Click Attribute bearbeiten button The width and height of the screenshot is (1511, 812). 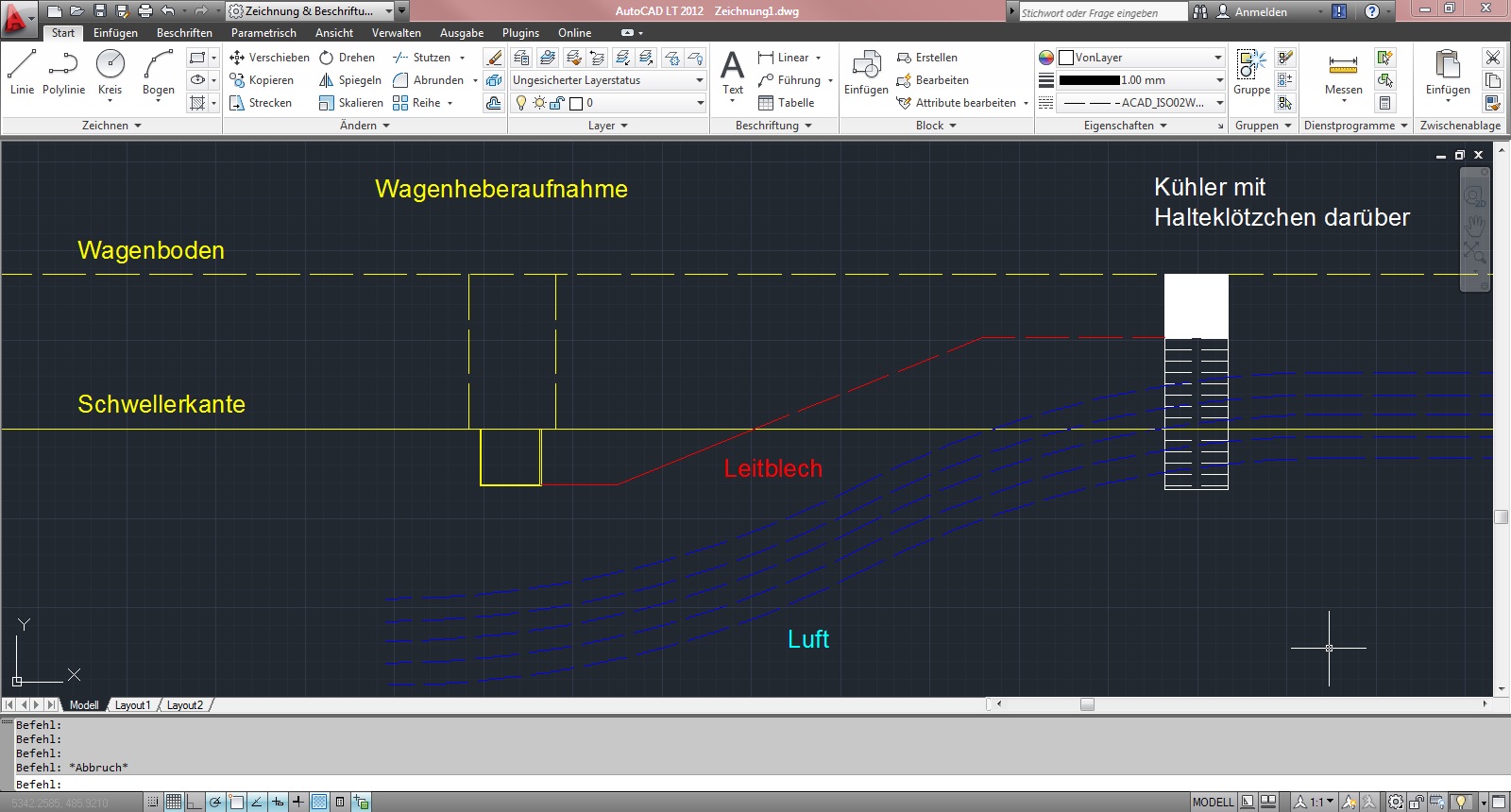click(964, 103)
